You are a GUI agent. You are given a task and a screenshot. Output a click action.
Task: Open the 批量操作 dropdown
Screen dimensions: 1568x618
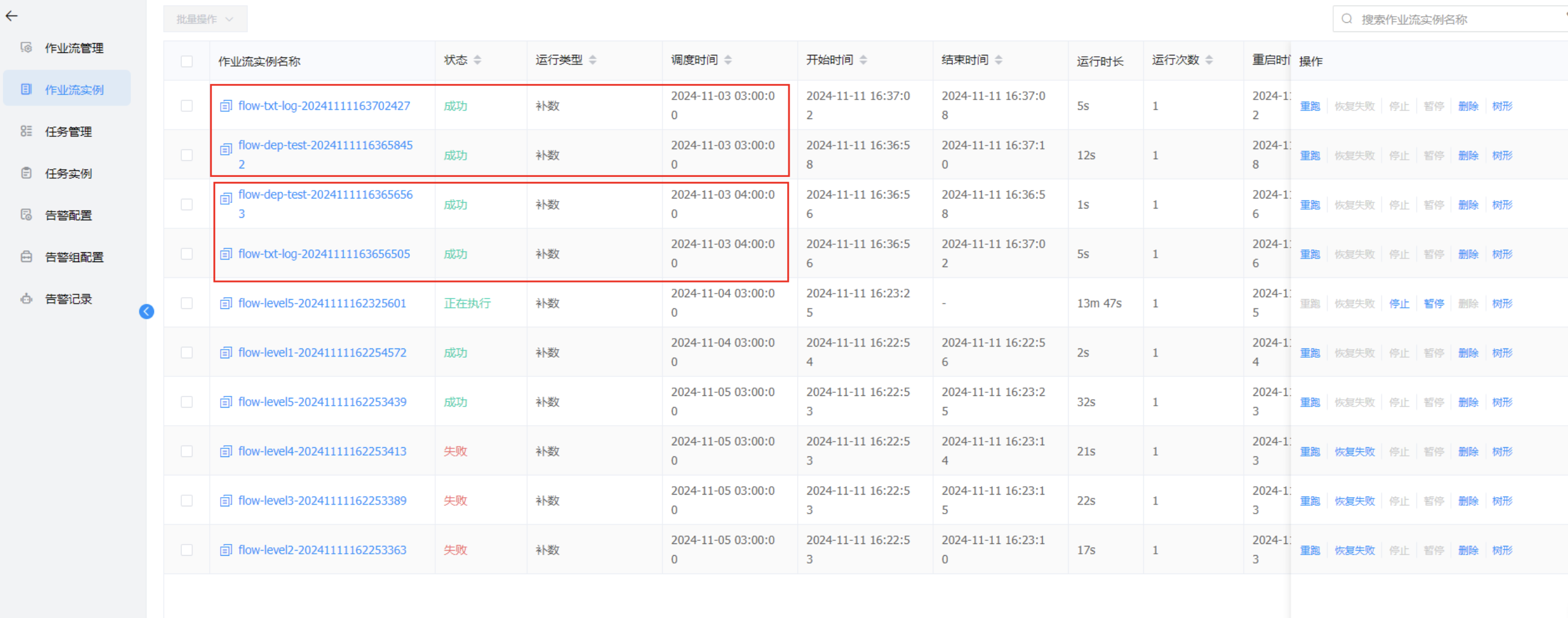[205, 19]
